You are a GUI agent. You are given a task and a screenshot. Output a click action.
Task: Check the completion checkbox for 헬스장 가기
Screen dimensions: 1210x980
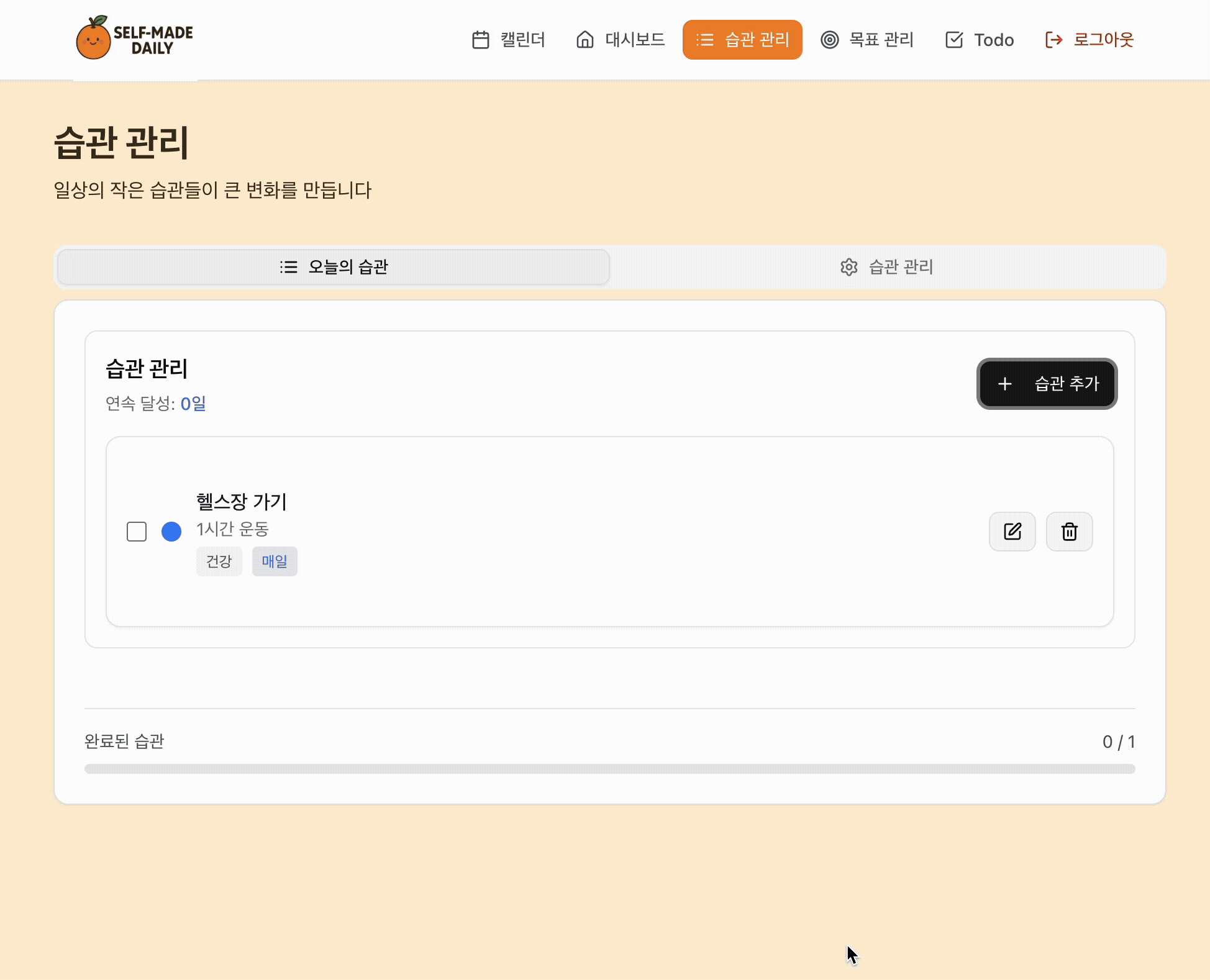137,532
